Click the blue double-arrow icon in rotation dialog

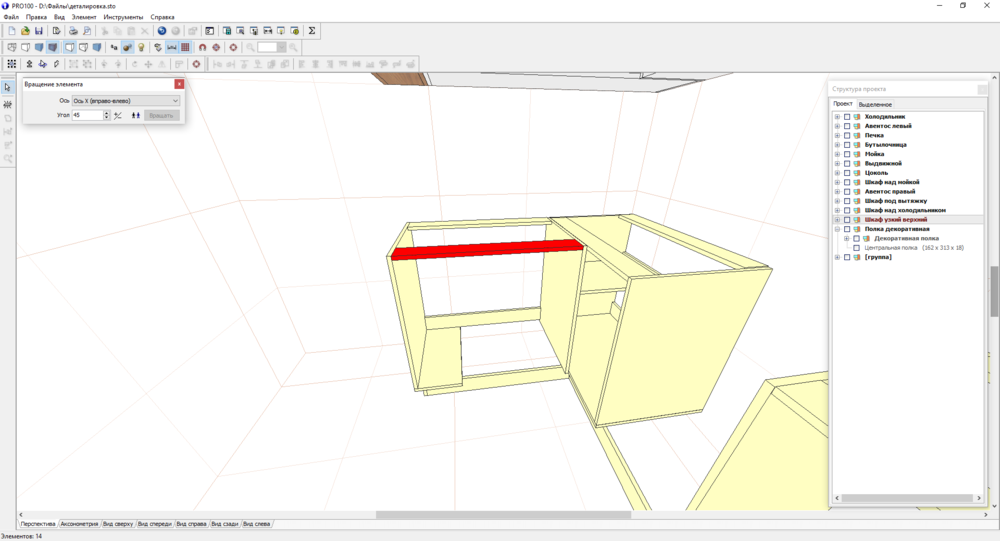(135, 115)
